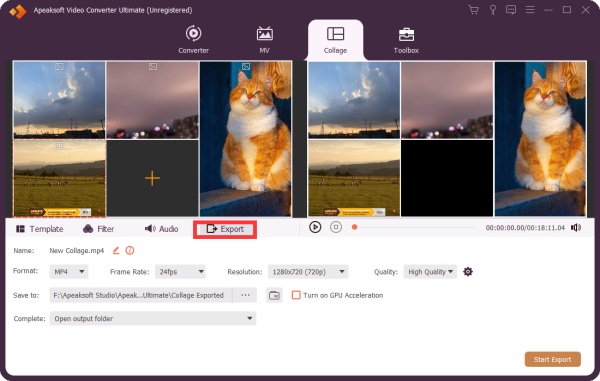Image resolution: width=600 pixels, height=381 pixels.
Task: Click the info icon beside file name
Action: click(x=130, y=251)
